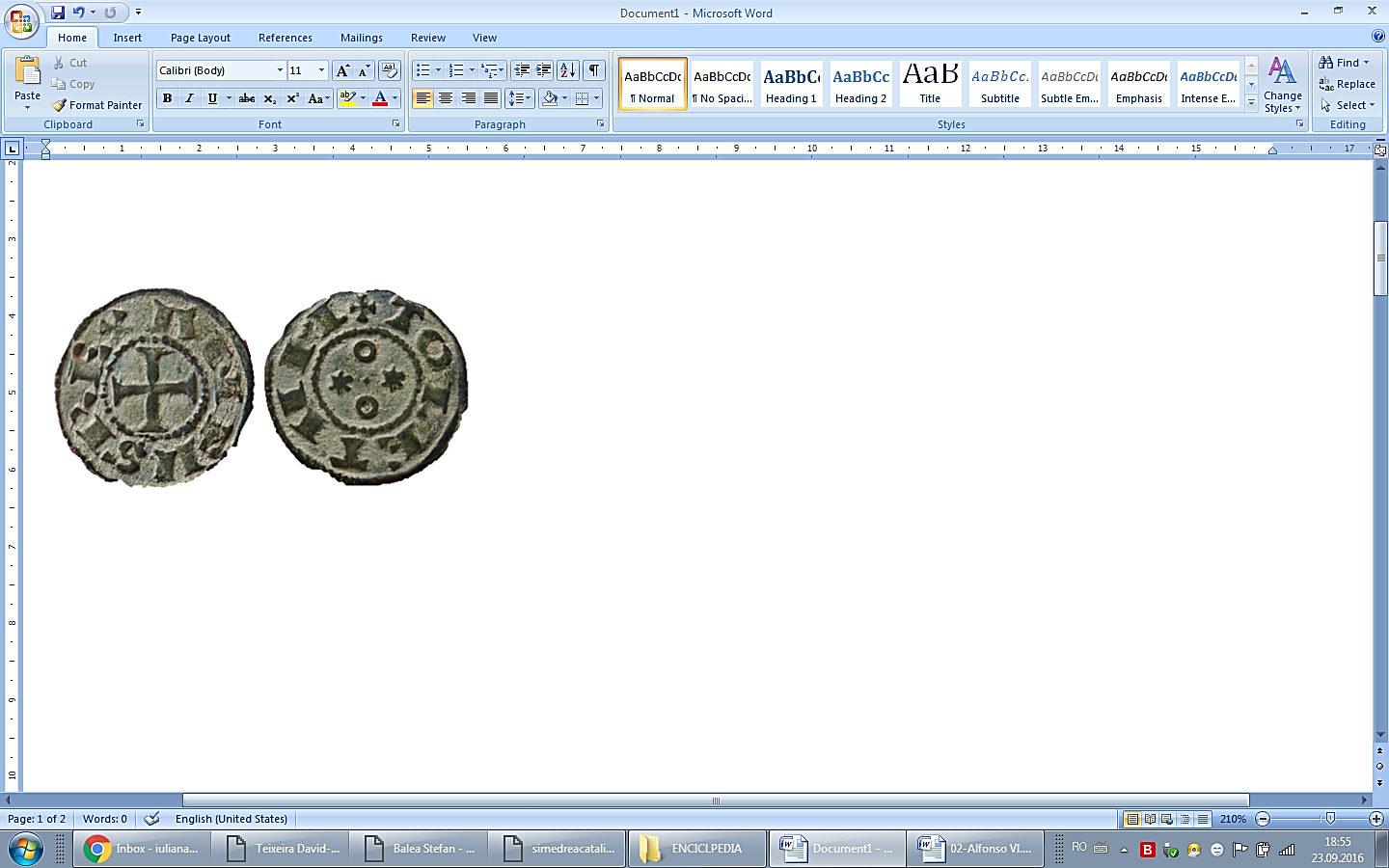Toggle Center text alignment
The width and height of the screenshot is (1389, 868).
pyautogui.click(x=446, y=98)
